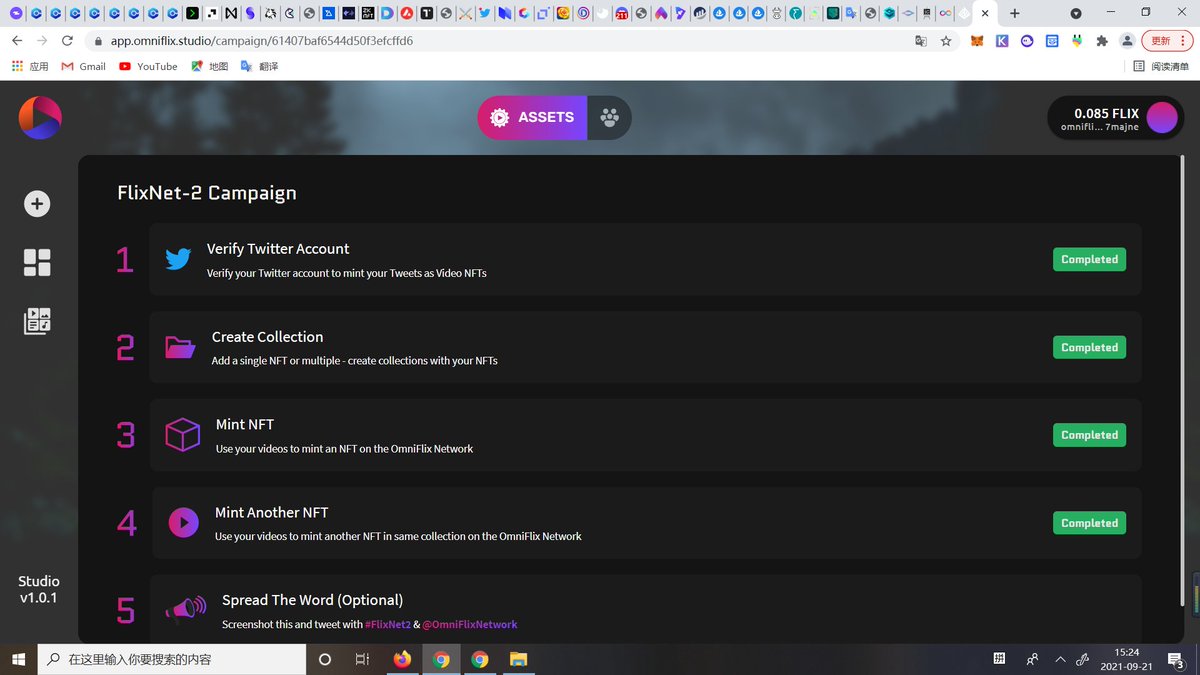1200x675 pixels.
Task: Click the folder icon for Create Collection
Action: 180,347
